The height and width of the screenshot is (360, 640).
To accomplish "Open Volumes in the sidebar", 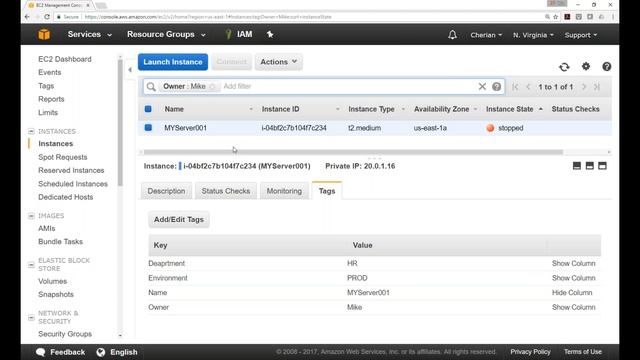I will [53, 281].
